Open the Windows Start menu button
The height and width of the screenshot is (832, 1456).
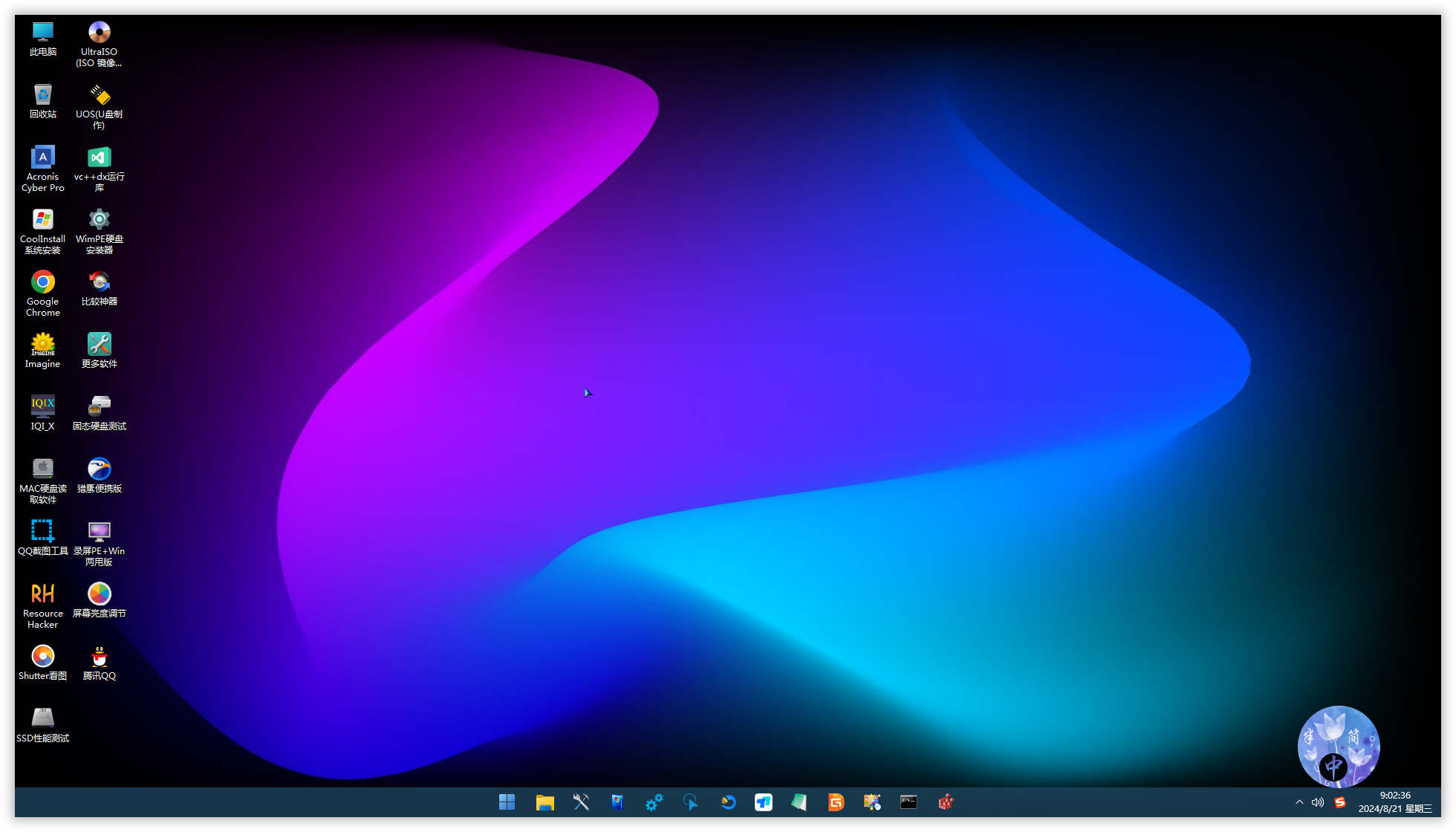tap(507, 802)
